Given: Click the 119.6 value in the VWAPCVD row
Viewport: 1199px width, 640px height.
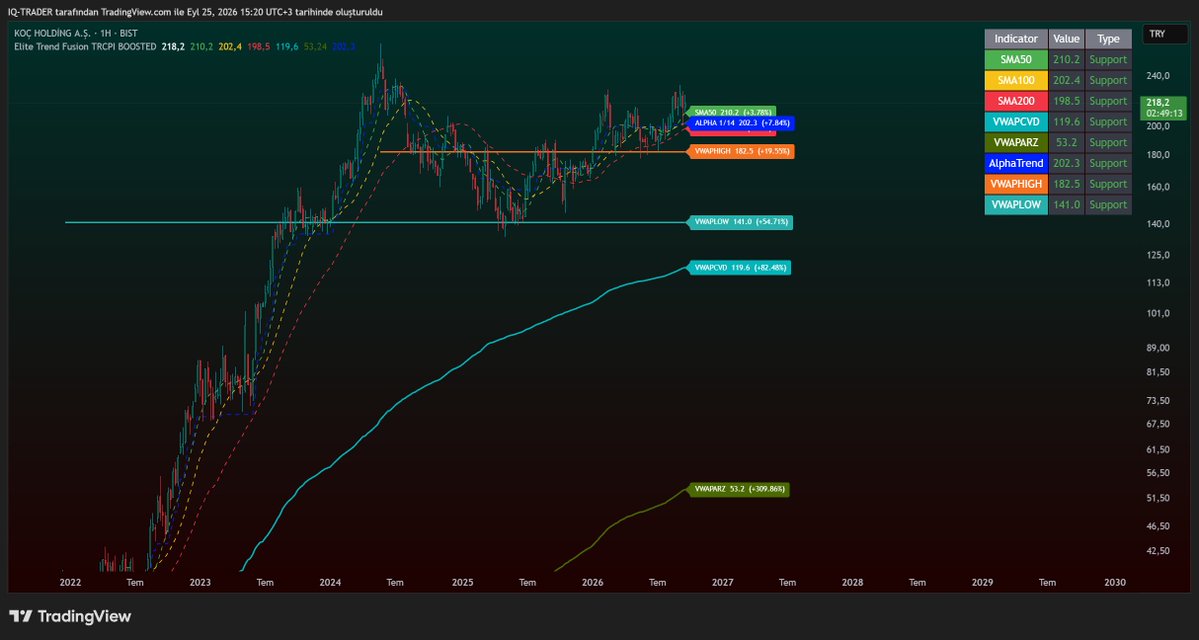Looking at the screenshot, I should coord(1066,122).
